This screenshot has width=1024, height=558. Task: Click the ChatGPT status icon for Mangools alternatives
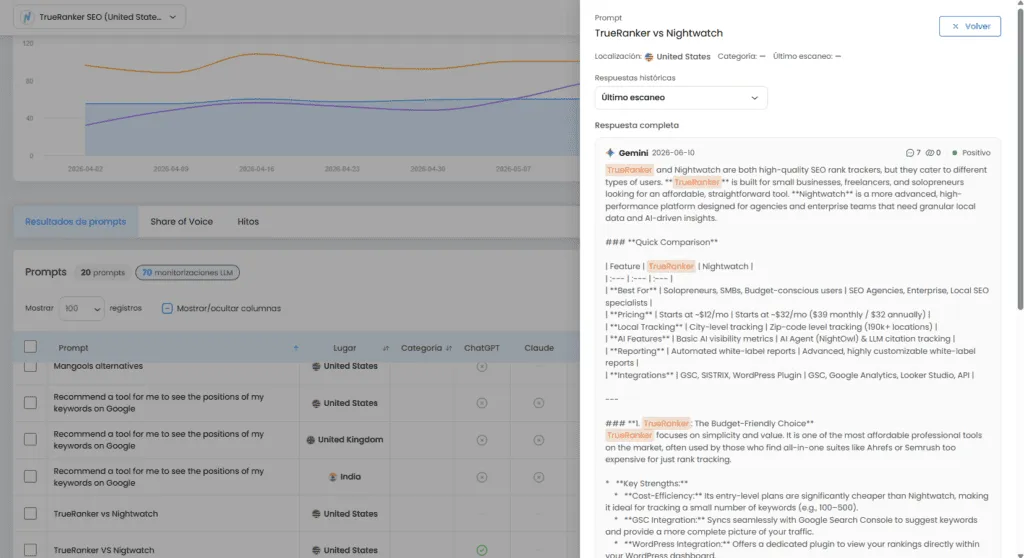pyautogui.click(x=482, y=367)
